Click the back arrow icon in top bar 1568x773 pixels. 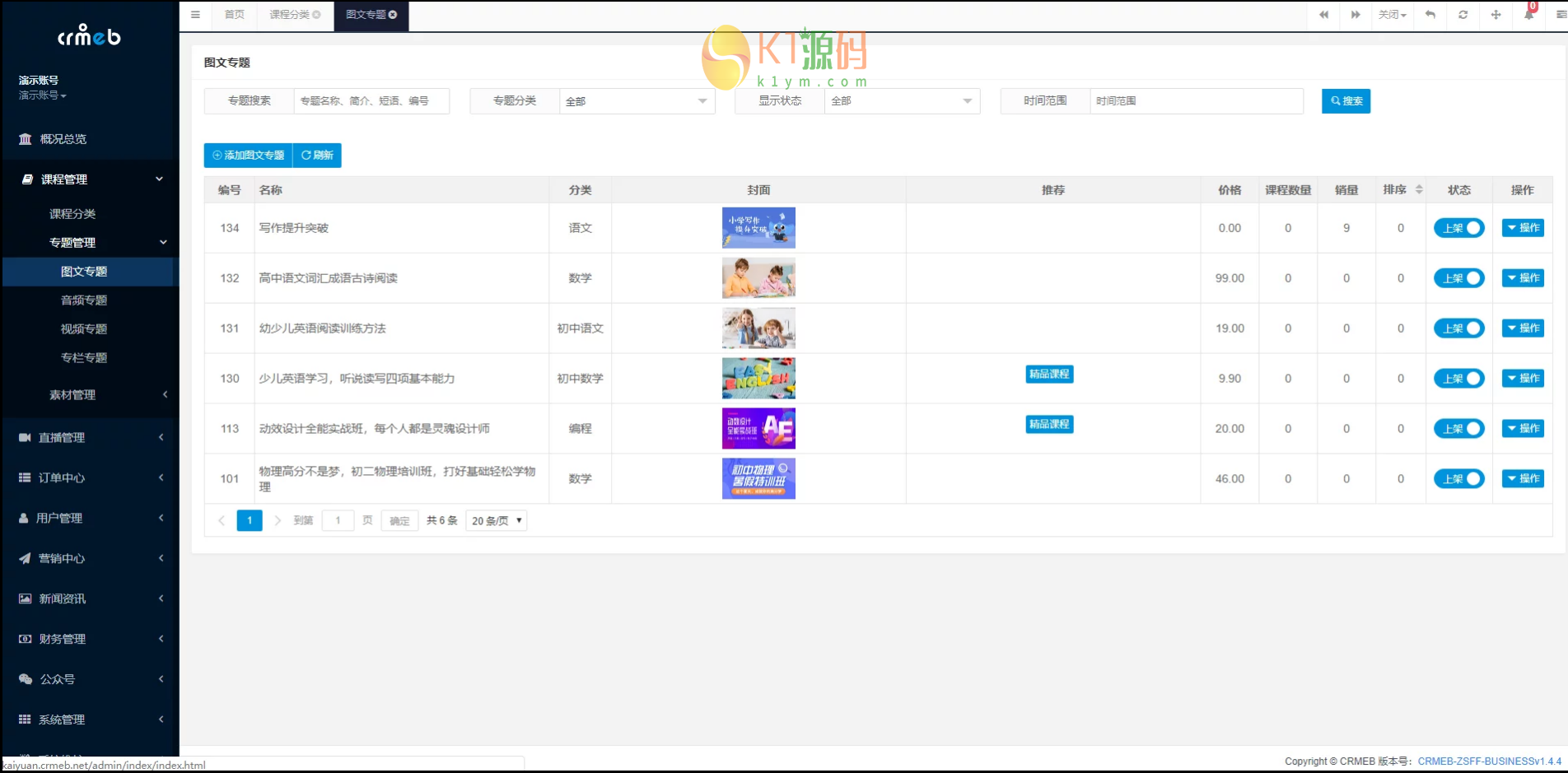click(x=1430, y=15)
